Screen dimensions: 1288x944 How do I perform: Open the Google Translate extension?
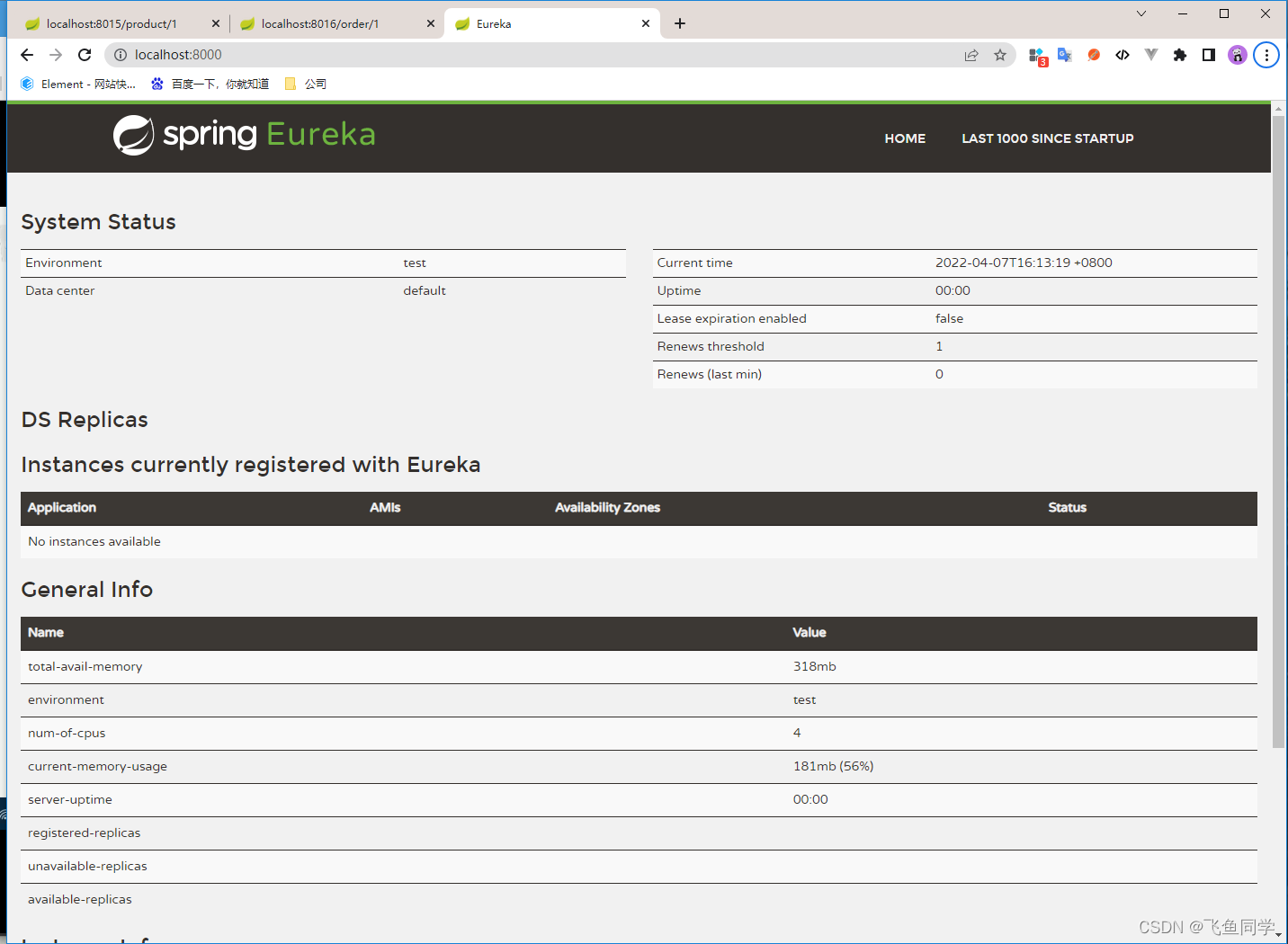1065,55
